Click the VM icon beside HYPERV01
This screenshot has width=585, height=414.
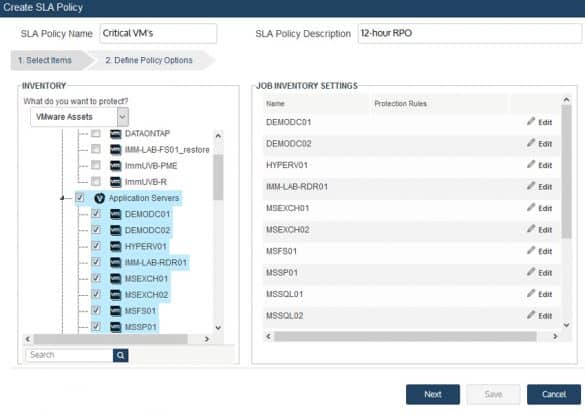click(116, 246)
